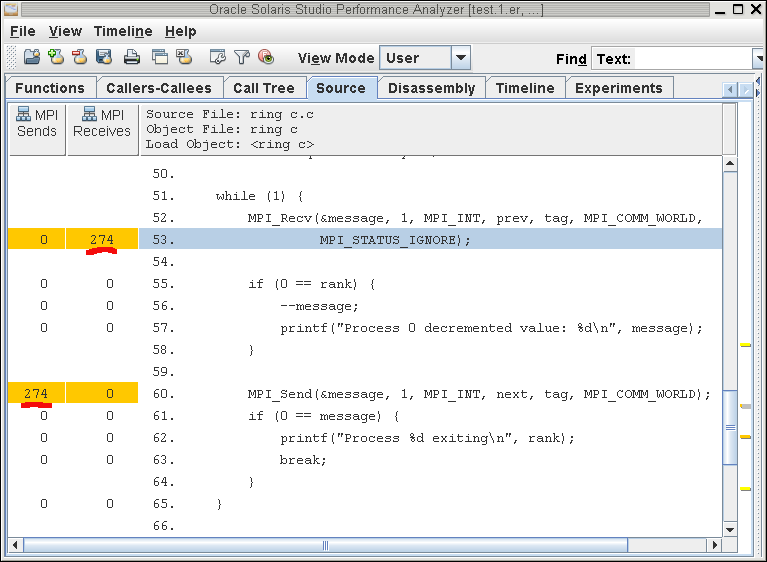Image resolution: width=767 pixels, height=562 pixels.
Task: Switch to the Disassembly tab
Action: click(431, 88)
